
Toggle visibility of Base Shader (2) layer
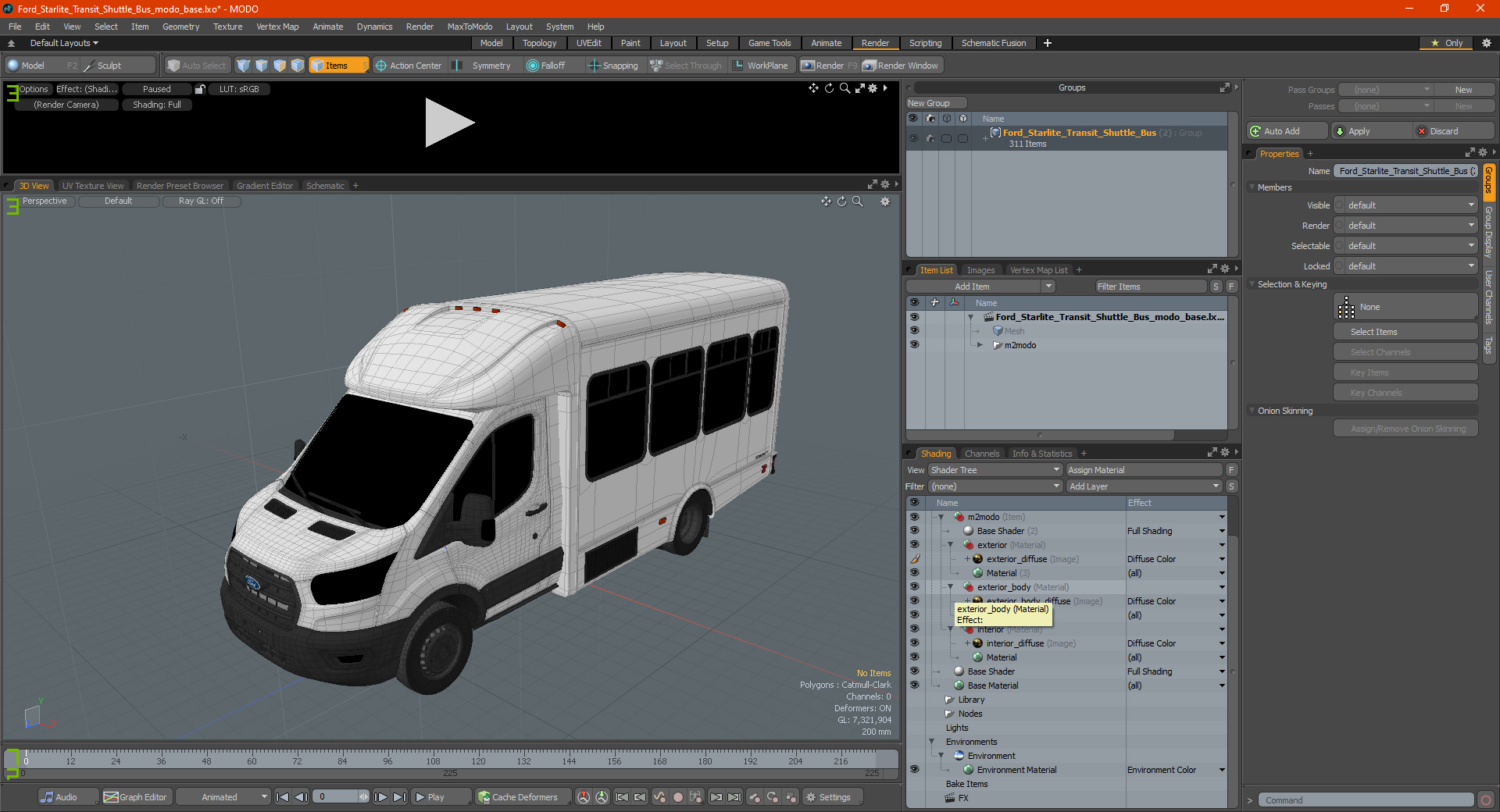coord(914,531)
